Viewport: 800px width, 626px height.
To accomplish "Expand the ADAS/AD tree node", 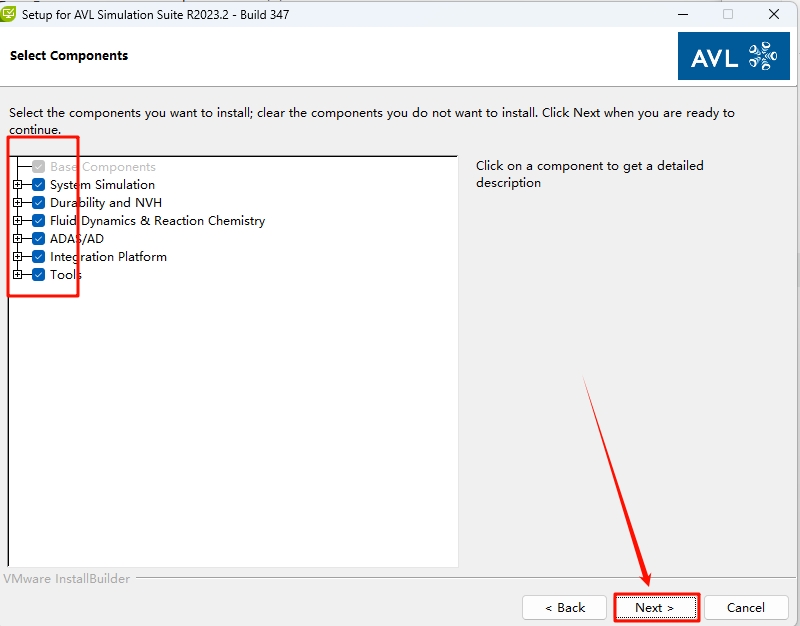I will (x=18, y=239).
